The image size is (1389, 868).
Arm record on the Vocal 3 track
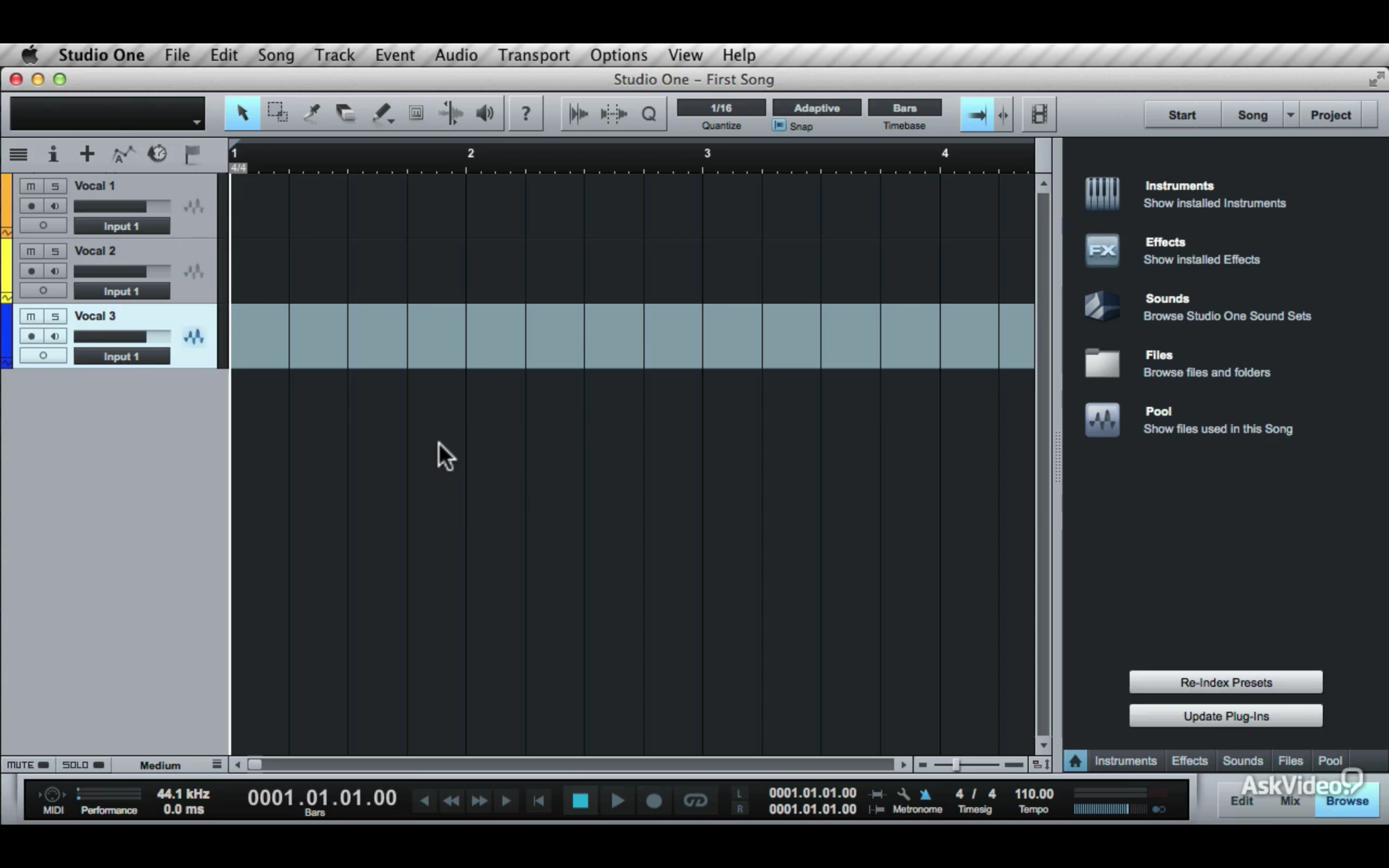click(x=30, y=336)
